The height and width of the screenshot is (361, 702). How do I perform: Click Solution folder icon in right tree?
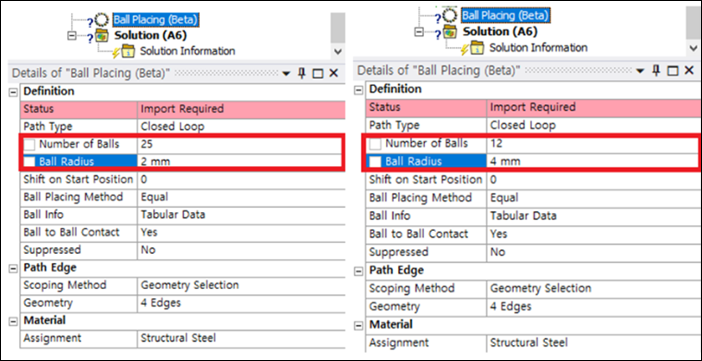tap(451, 32)
